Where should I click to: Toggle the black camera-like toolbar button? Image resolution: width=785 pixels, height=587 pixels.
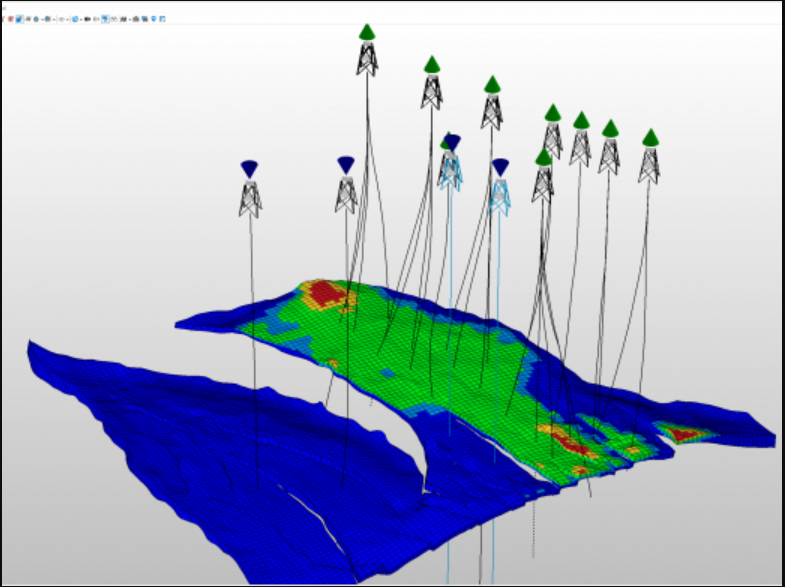click(x=87, y=19)
